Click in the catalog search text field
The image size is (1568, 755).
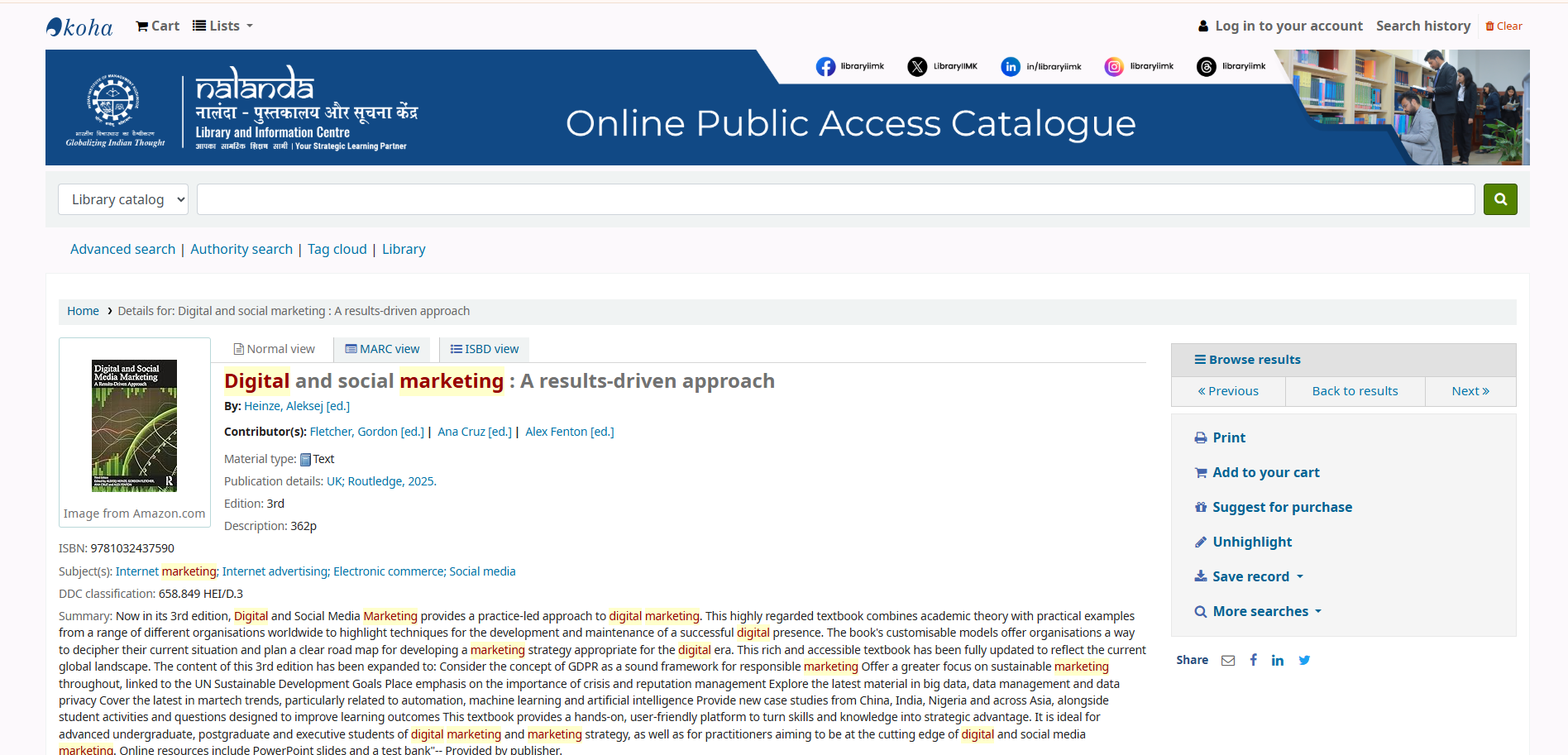835,199
